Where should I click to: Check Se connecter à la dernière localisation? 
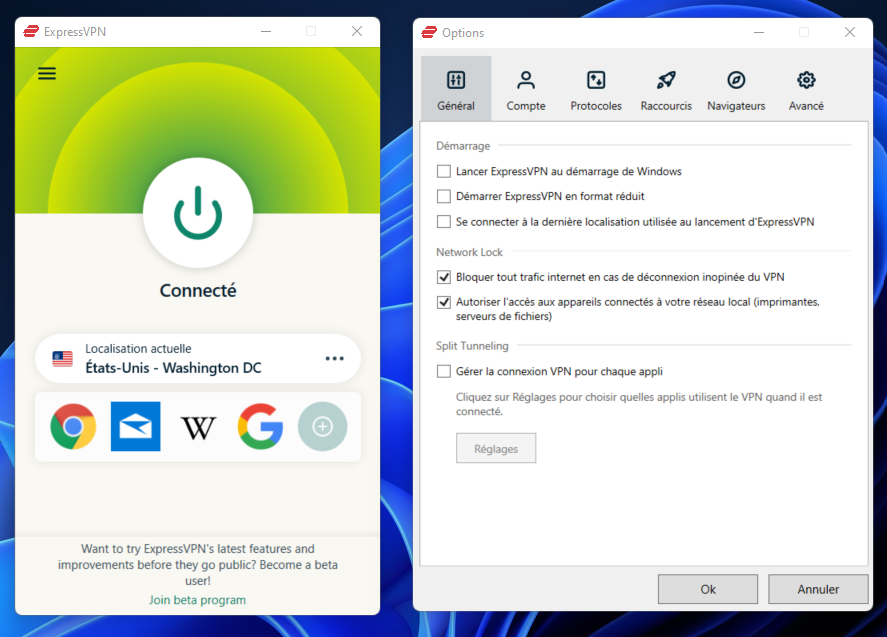pos(444,222)
